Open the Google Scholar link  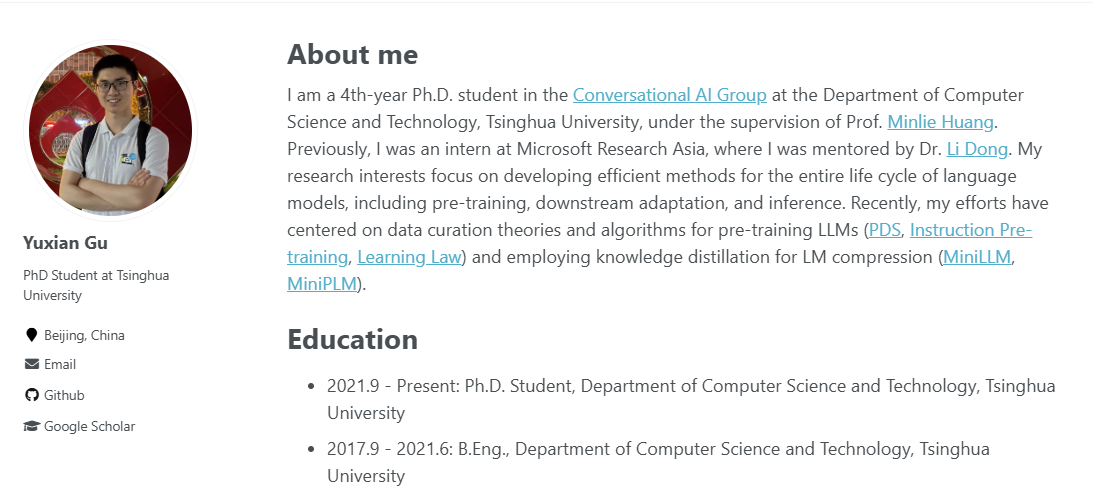click(x=89, y=426)
